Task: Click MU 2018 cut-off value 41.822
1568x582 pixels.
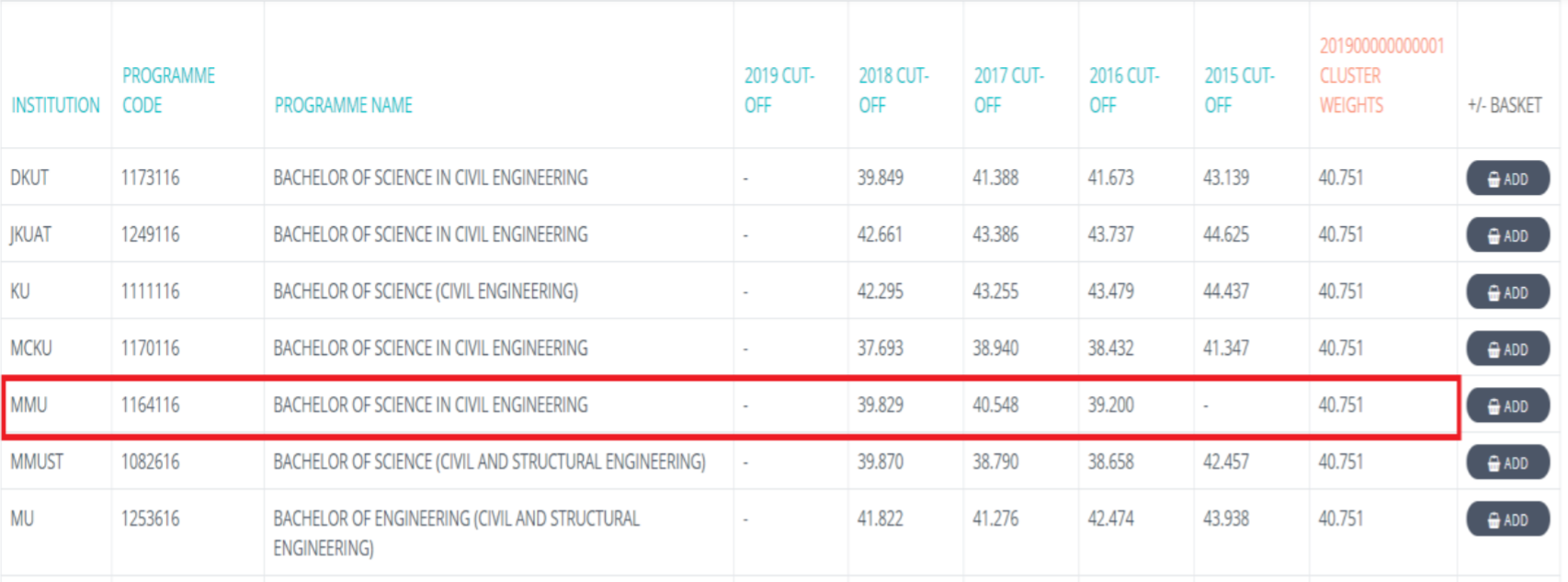Action: click(880, 519)
